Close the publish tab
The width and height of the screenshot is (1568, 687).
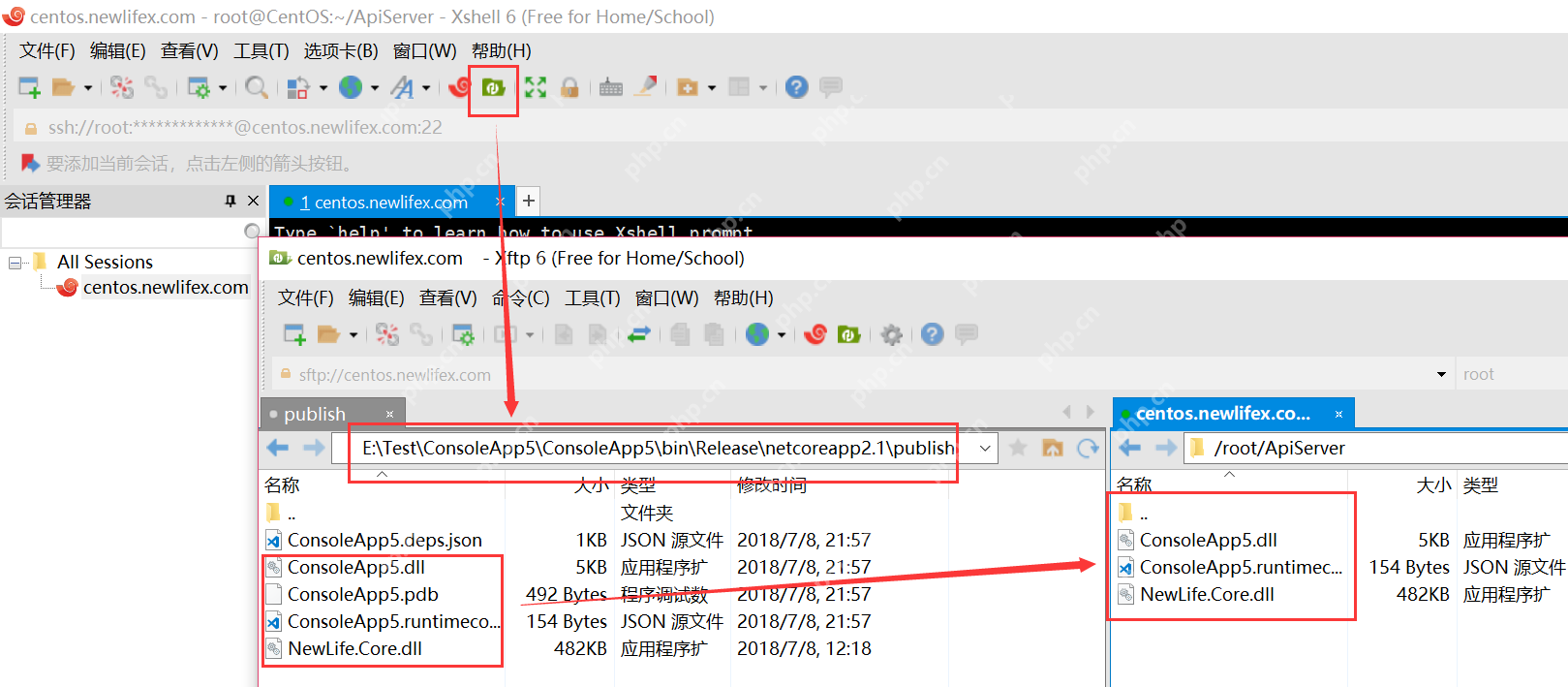pyautogui.click(x=389, y=414)
